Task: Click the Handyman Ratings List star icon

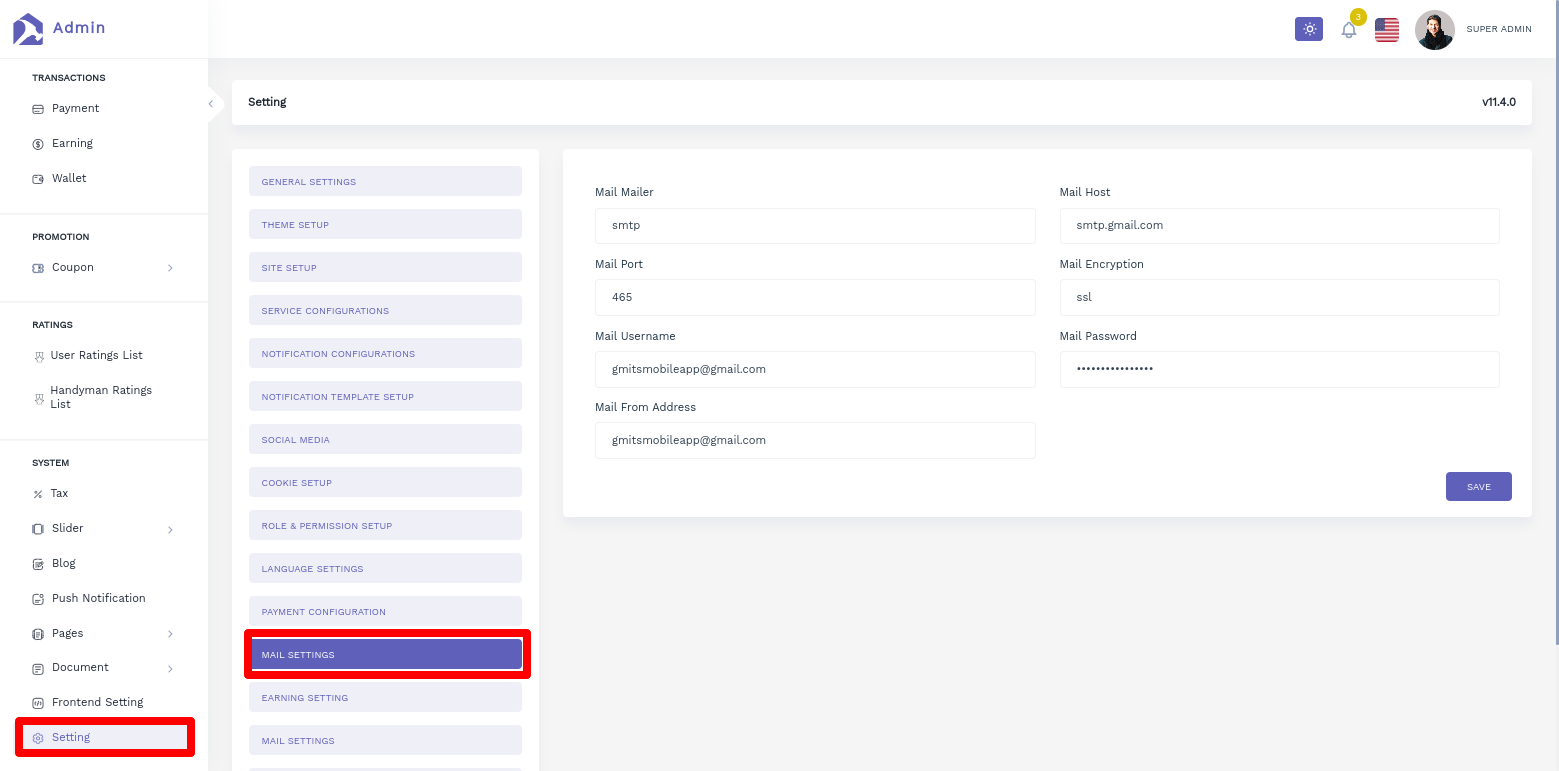Action: (x=39, y=398)
